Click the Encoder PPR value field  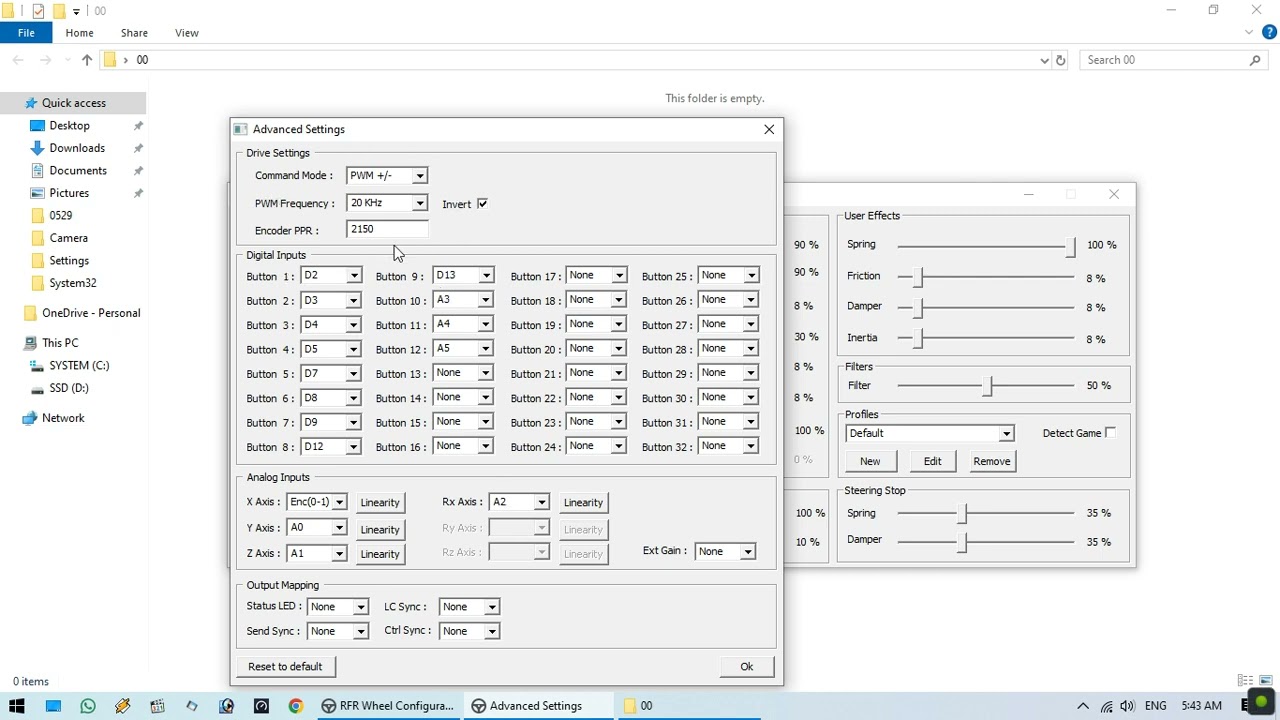pyautogui.click(x=386, y=229)
